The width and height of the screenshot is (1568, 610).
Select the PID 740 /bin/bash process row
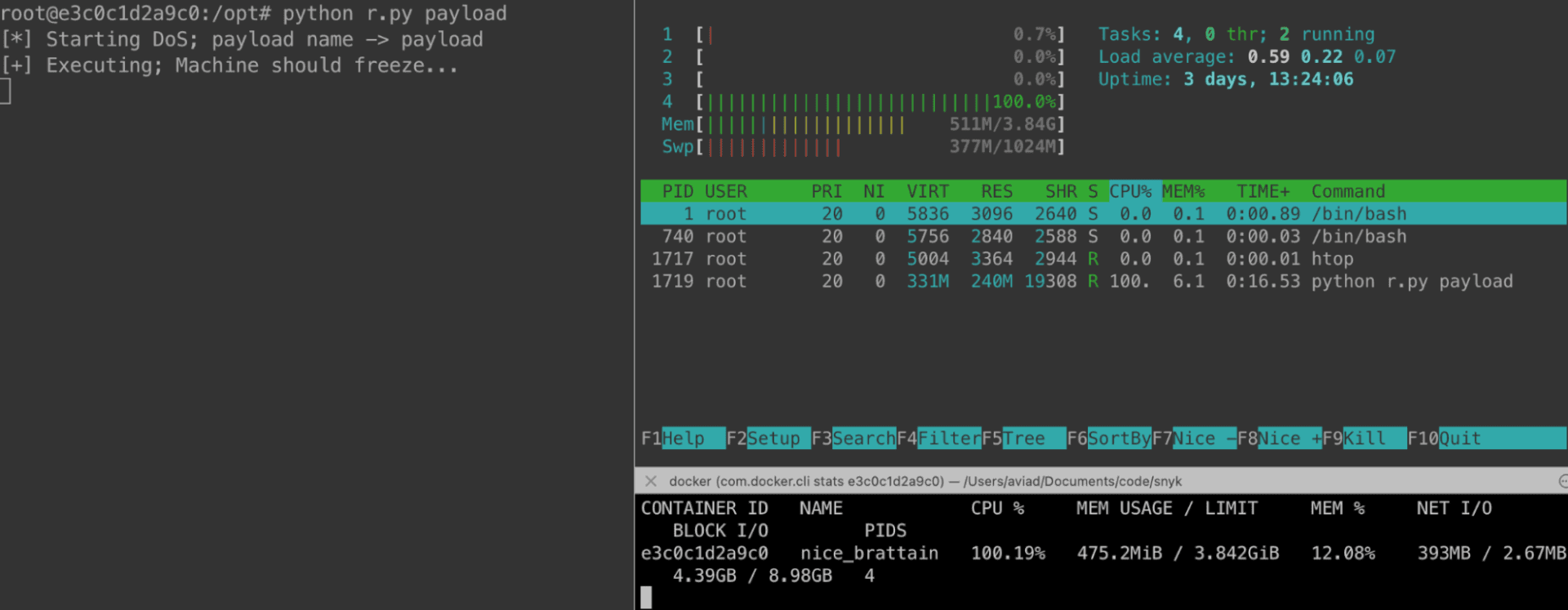click(x=1103, y=236)
